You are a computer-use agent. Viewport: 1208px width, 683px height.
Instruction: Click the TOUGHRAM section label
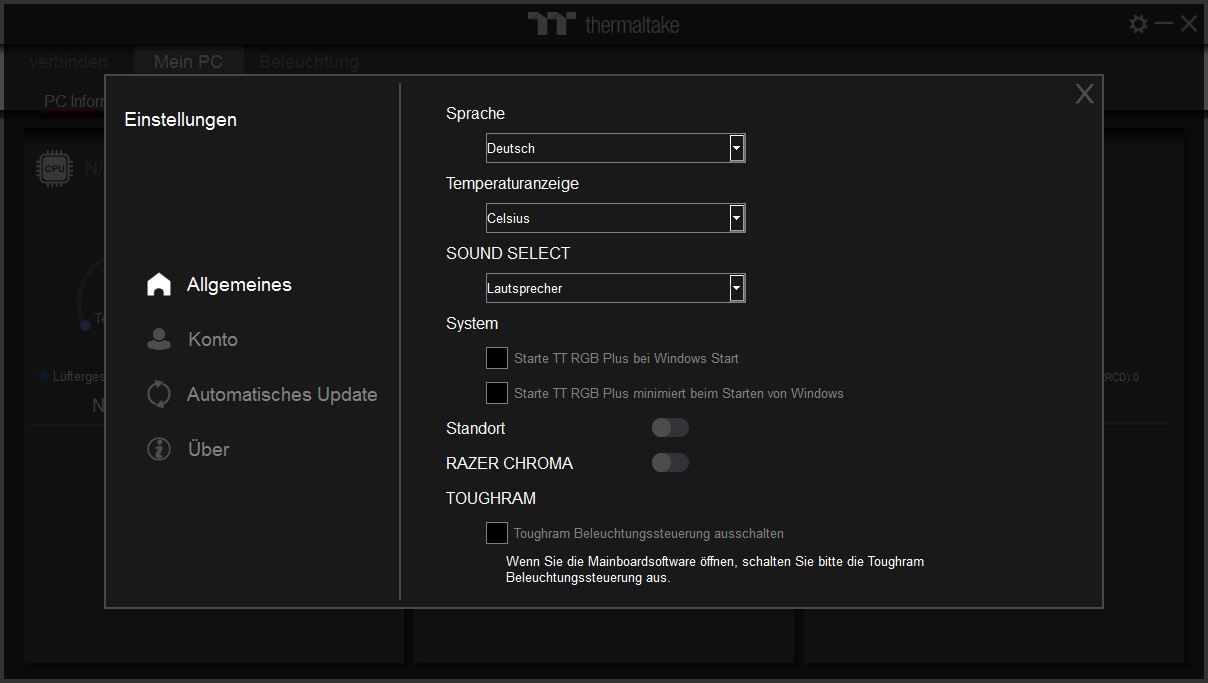[491, 498]
